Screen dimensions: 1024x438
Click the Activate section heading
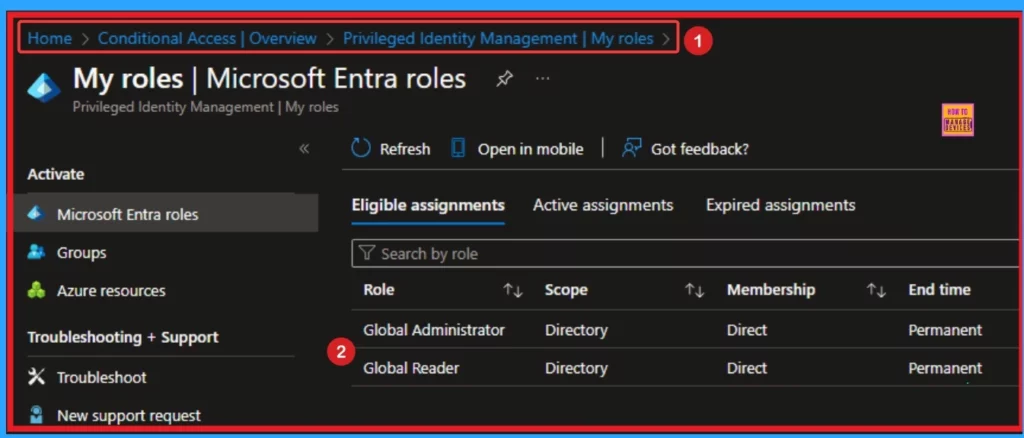click(x=56, y=174)
